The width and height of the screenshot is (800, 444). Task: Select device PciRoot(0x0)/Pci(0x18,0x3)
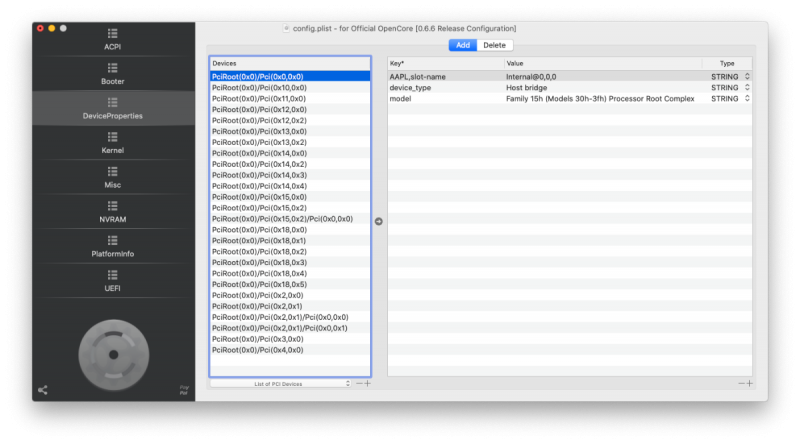290,262
